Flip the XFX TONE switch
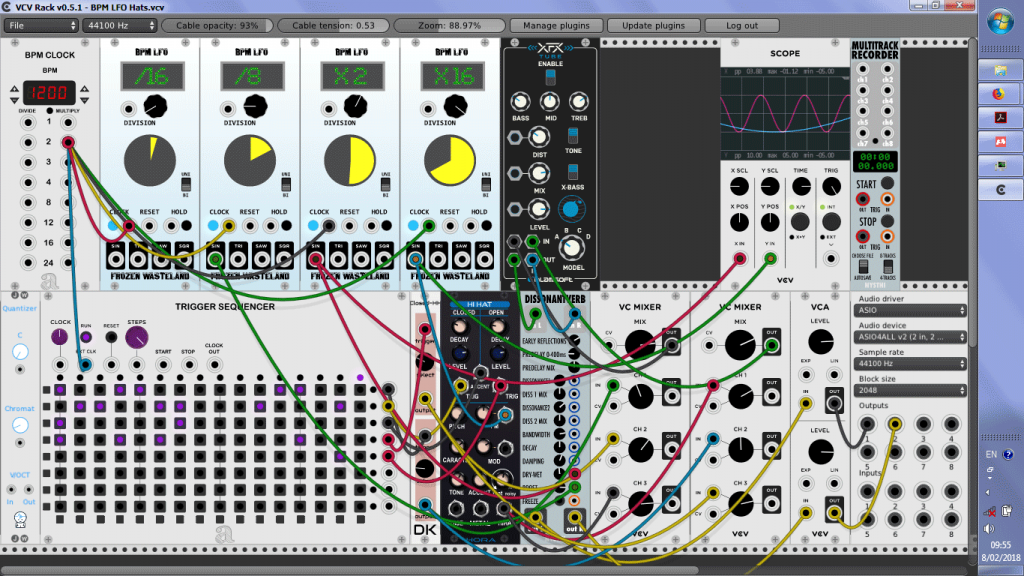 point(573,135)
